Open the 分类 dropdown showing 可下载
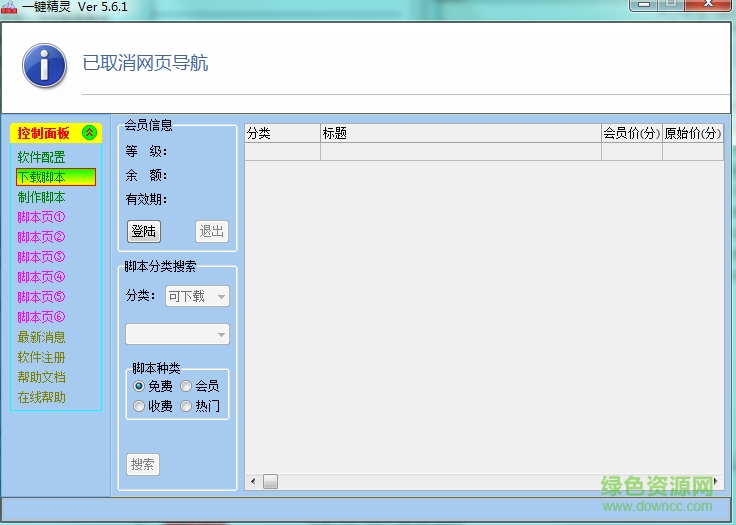The image size is (736, 525). [x=197, y=296]
